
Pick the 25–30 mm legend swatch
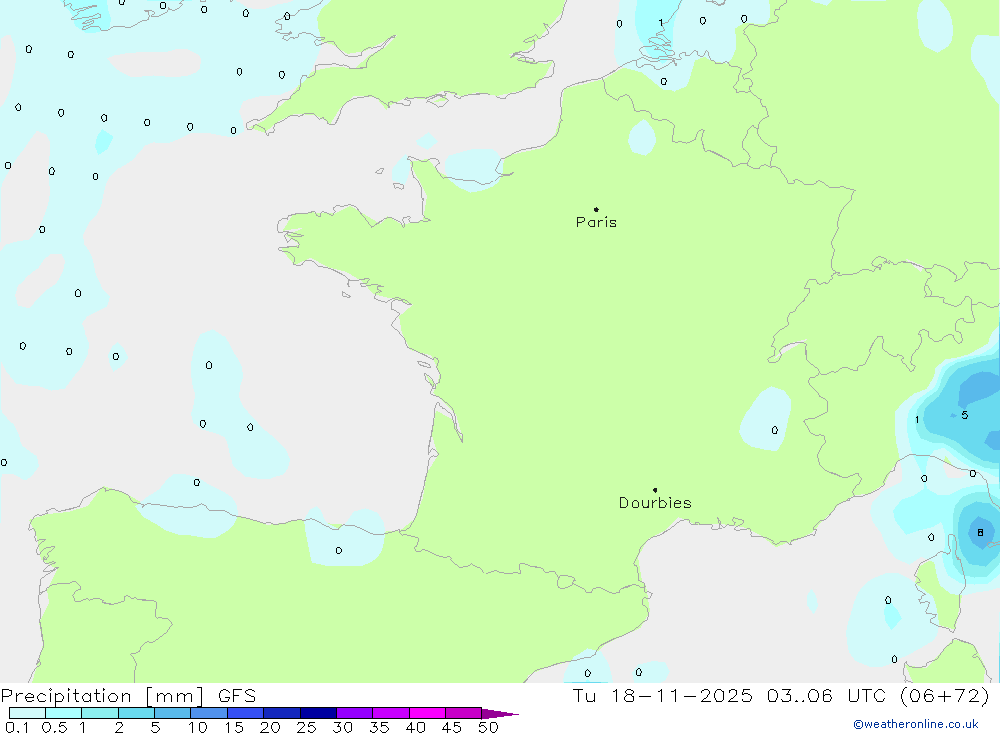tap(318, 713)
